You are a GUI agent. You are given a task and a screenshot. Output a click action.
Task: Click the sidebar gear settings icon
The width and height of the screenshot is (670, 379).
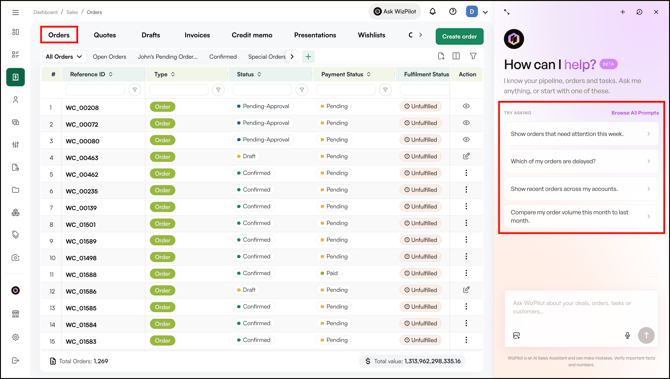point(15,337)
